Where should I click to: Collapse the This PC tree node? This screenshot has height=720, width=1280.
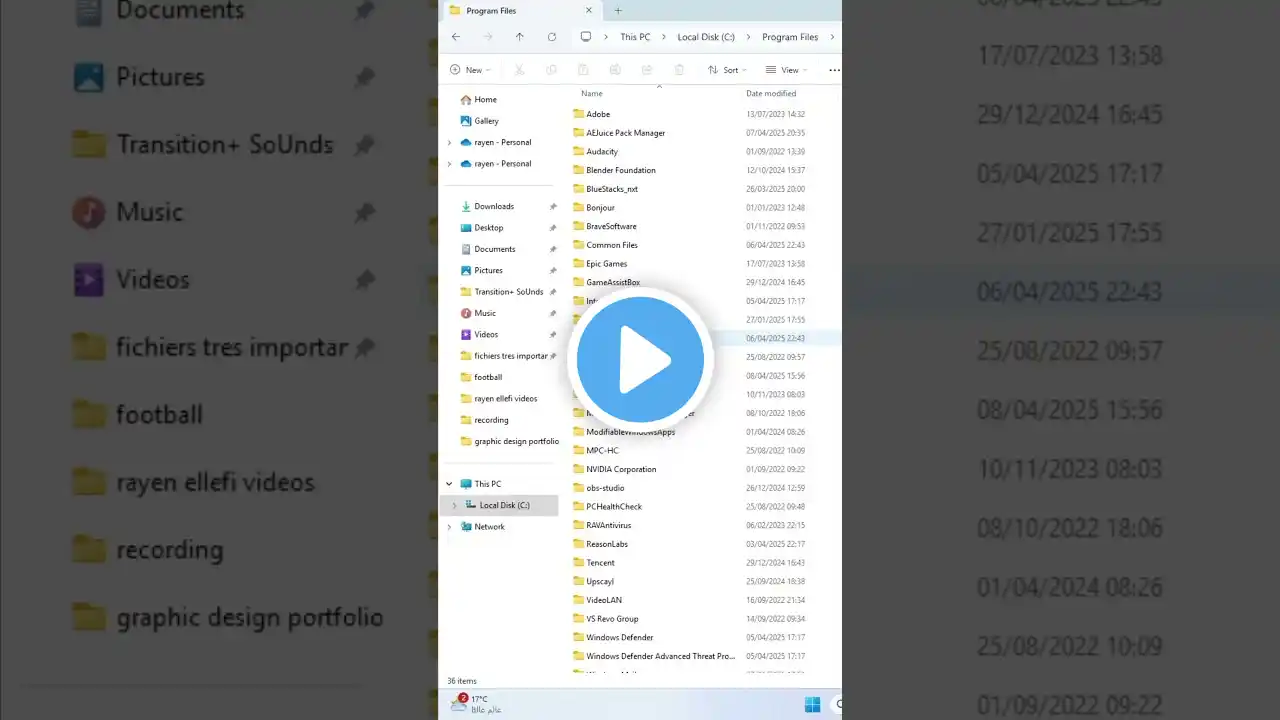click(x=449, y=484)
